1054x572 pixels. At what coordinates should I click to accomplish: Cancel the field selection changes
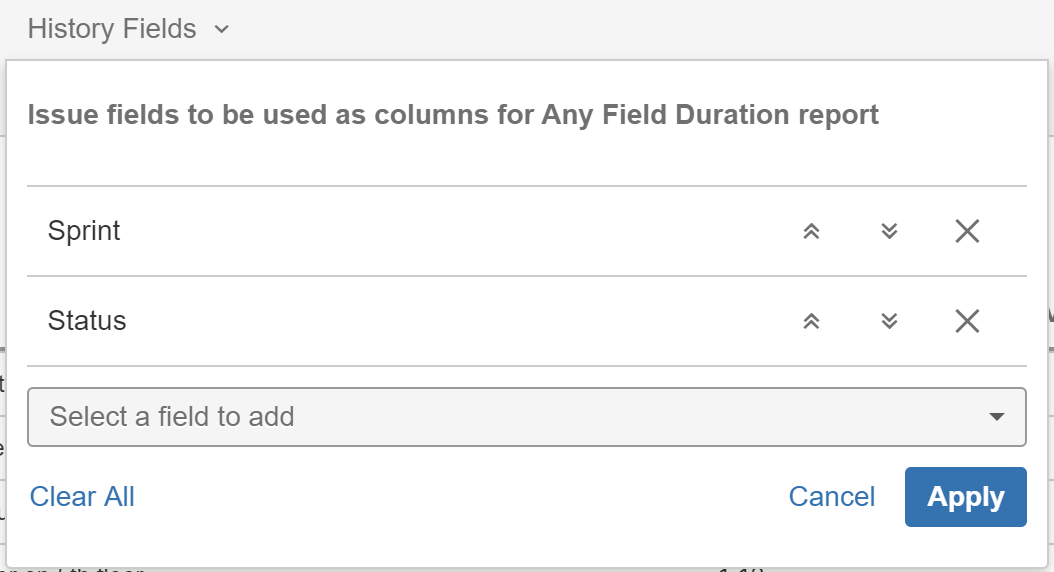(x=831, y=497)
